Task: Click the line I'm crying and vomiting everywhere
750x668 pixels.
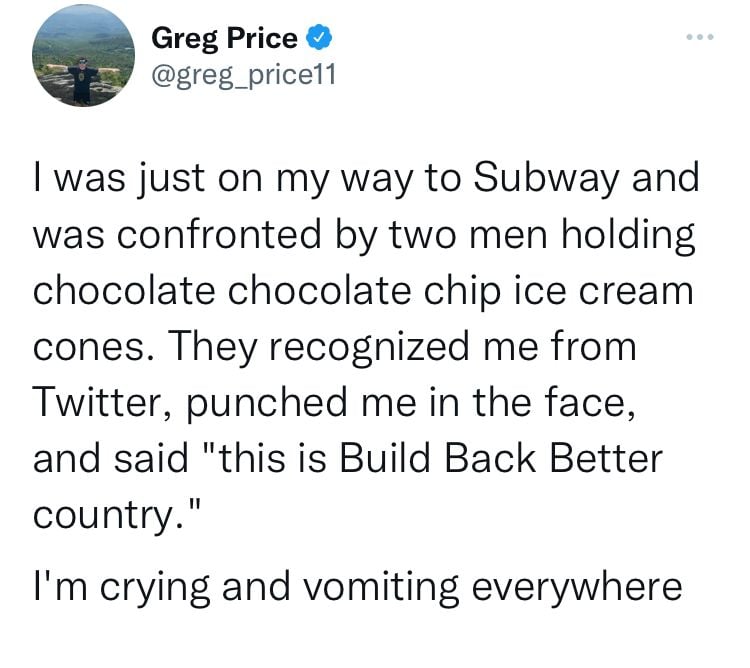Action: point(357,588)
